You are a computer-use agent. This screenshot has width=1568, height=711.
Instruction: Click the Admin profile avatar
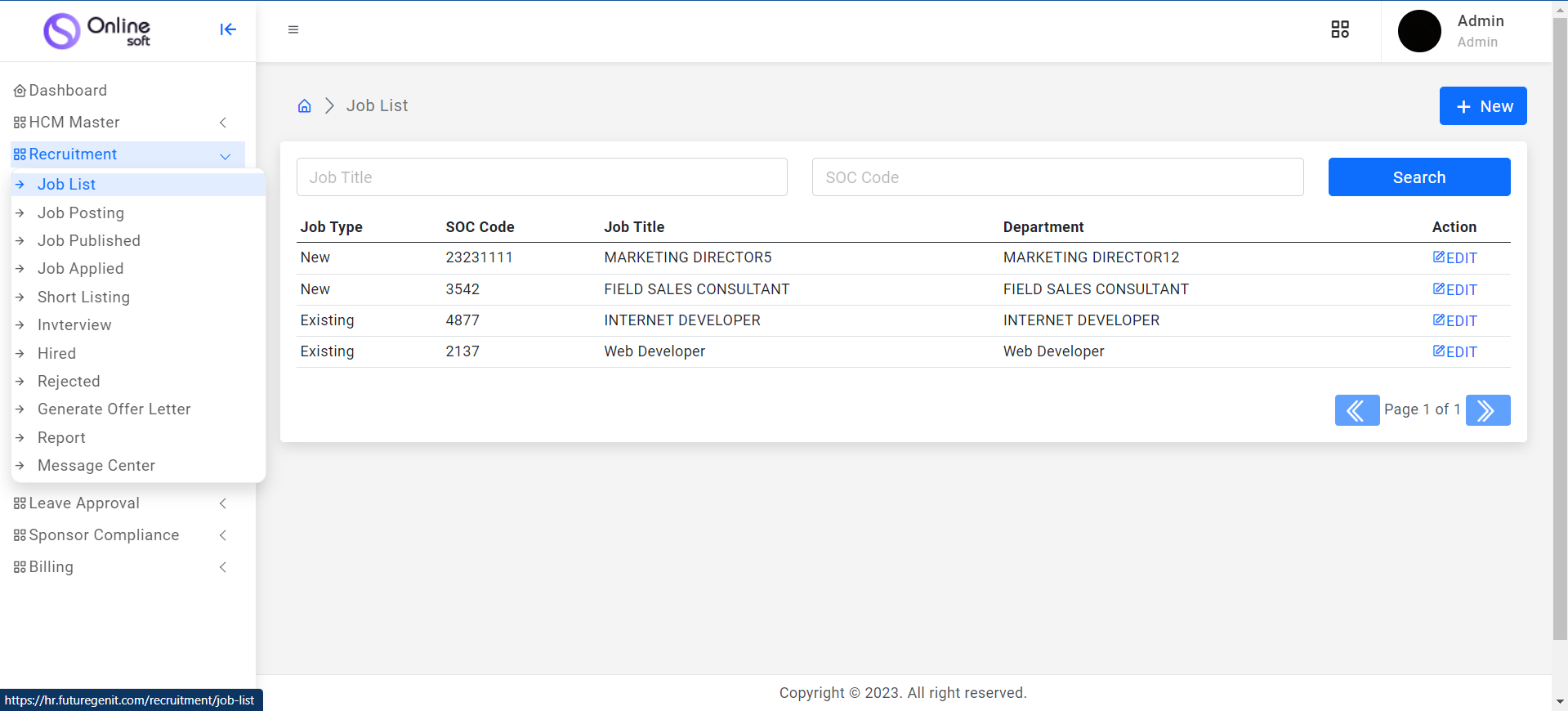pyautogui.click(x=1419, y=31)
